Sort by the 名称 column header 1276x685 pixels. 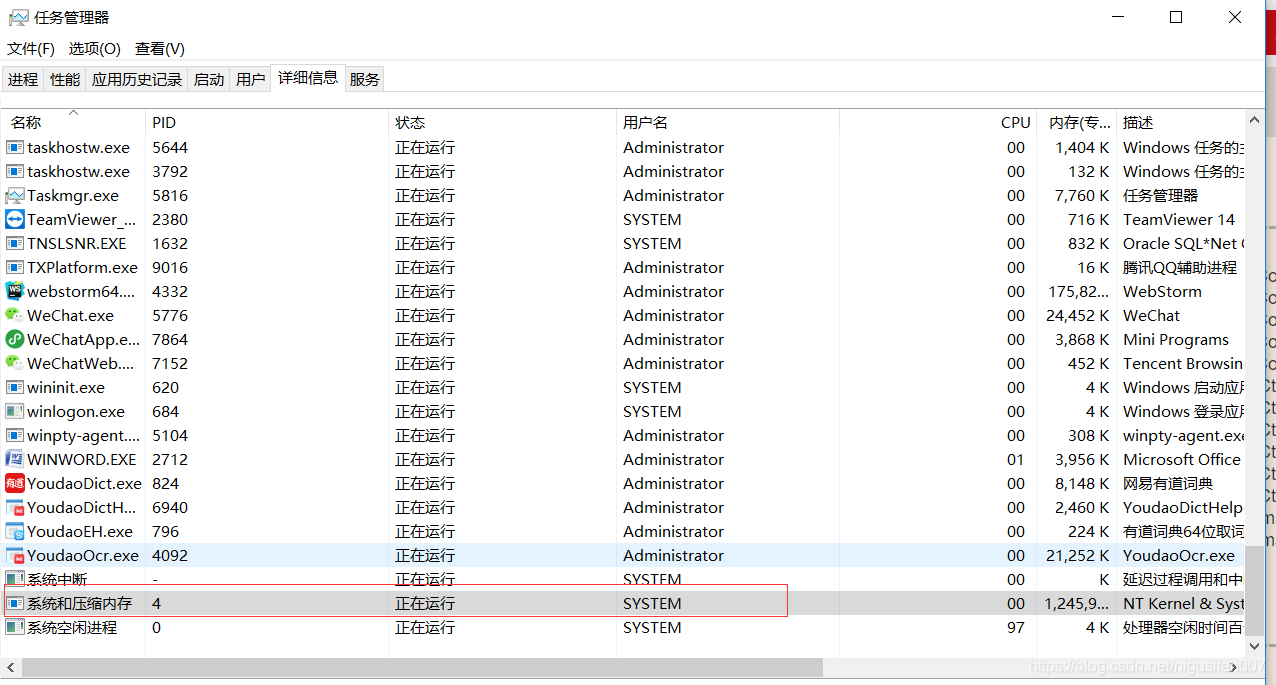[73, 122]
